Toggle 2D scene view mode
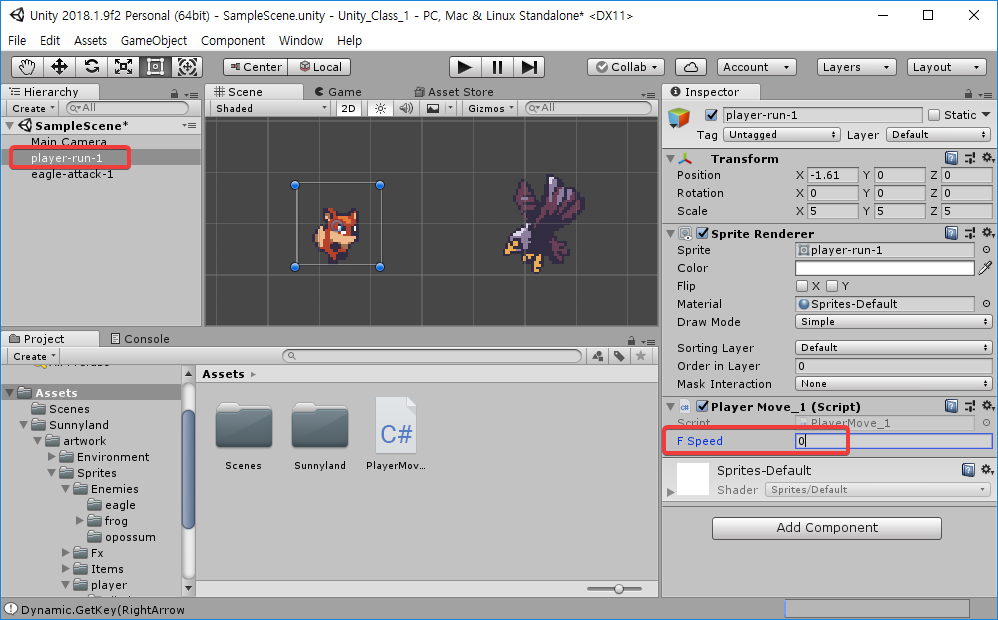Screen dimensions: 998x620 pos(348,108)
